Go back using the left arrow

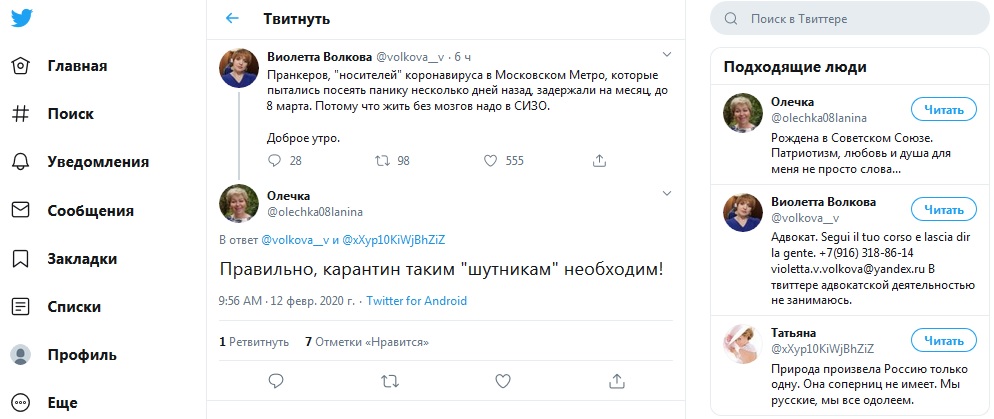[233, 18]
